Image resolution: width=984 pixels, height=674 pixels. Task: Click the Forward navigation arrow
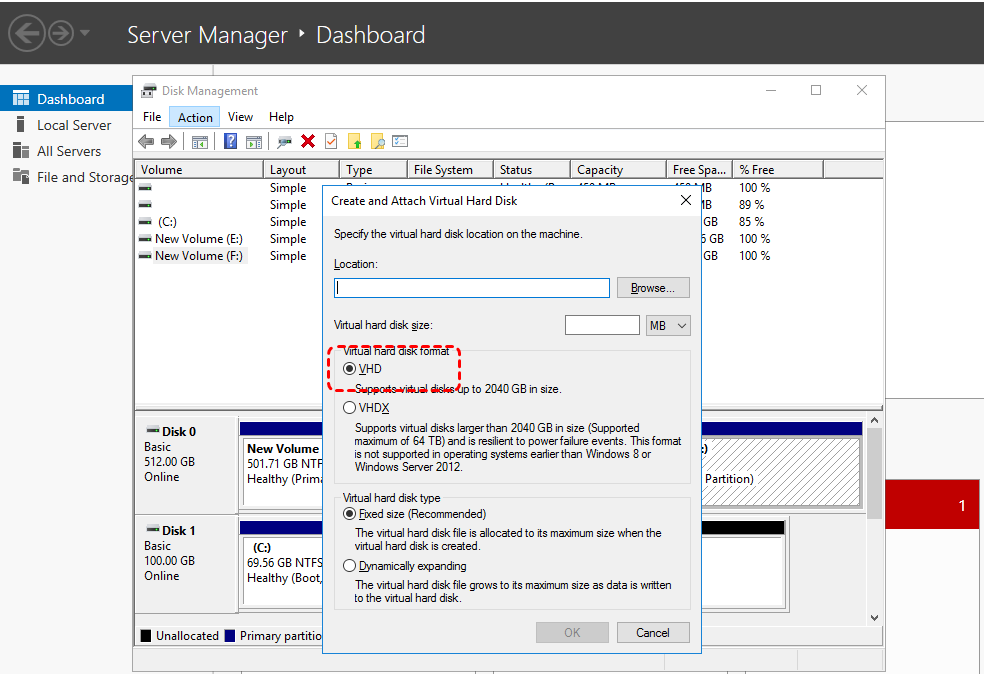[x=167, y=140]
